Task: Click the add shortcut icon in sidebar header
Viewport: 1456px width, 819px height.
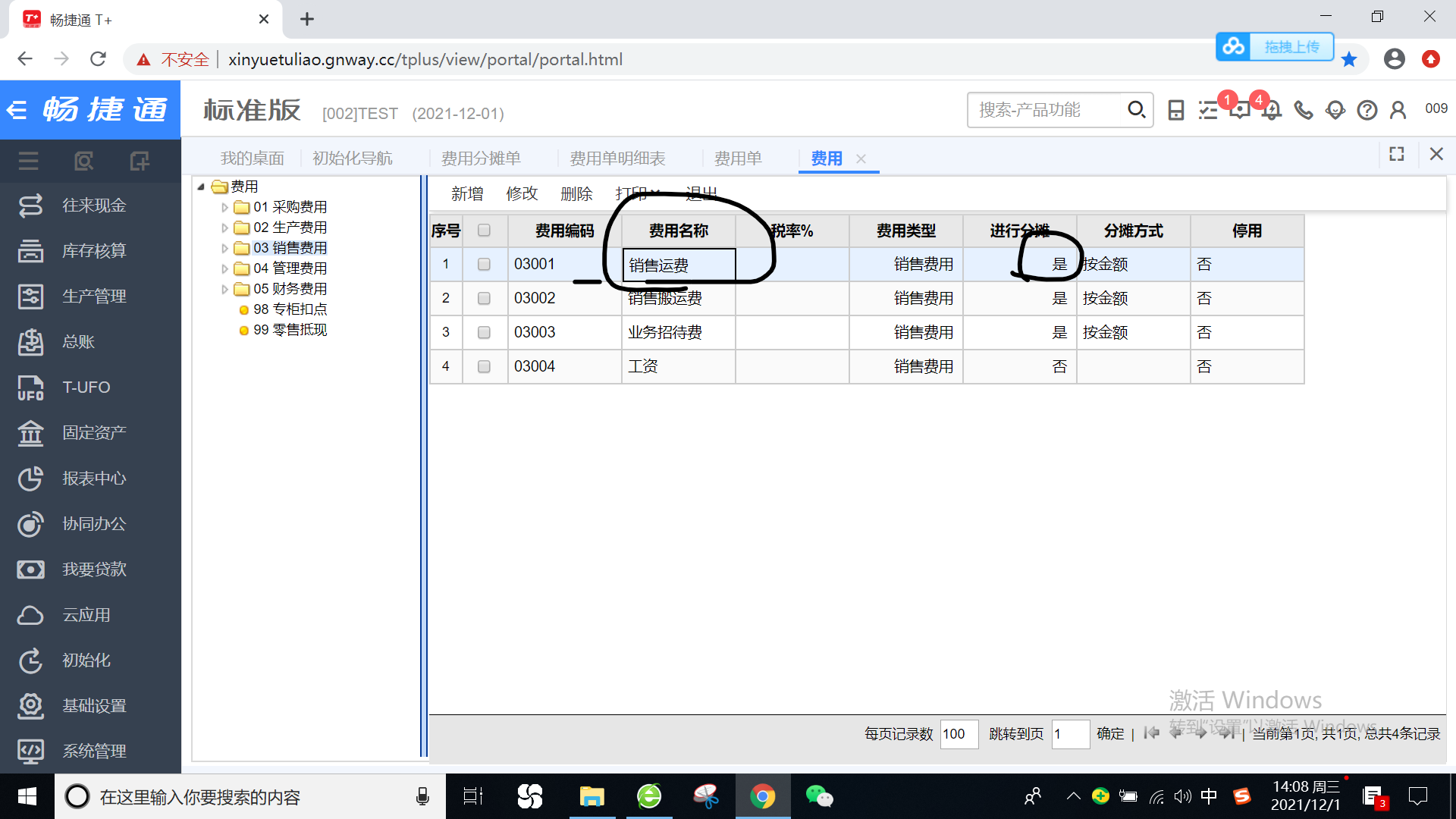Action: coord(140,161)
